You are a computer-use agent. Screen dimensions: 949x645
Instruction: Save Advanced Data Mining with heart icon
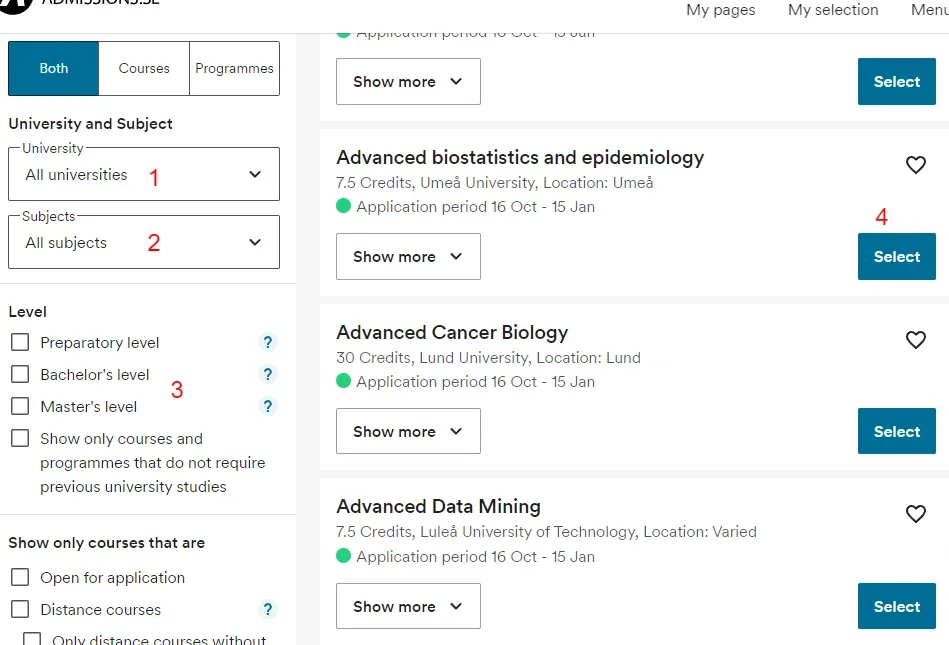pos(915,514)
